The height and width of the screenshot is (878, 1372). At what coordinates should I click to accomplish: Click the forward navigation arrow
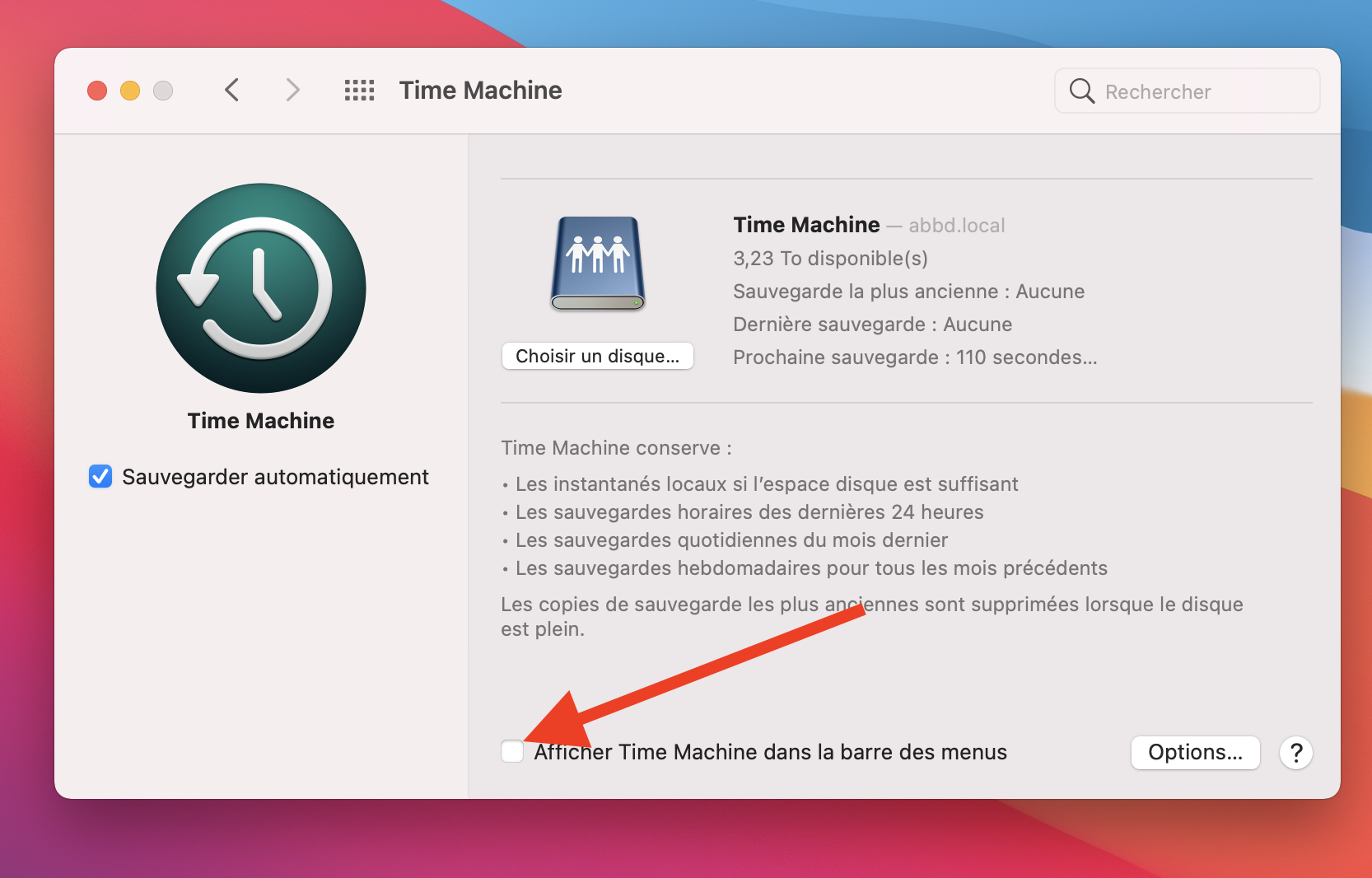click(292, 91)
